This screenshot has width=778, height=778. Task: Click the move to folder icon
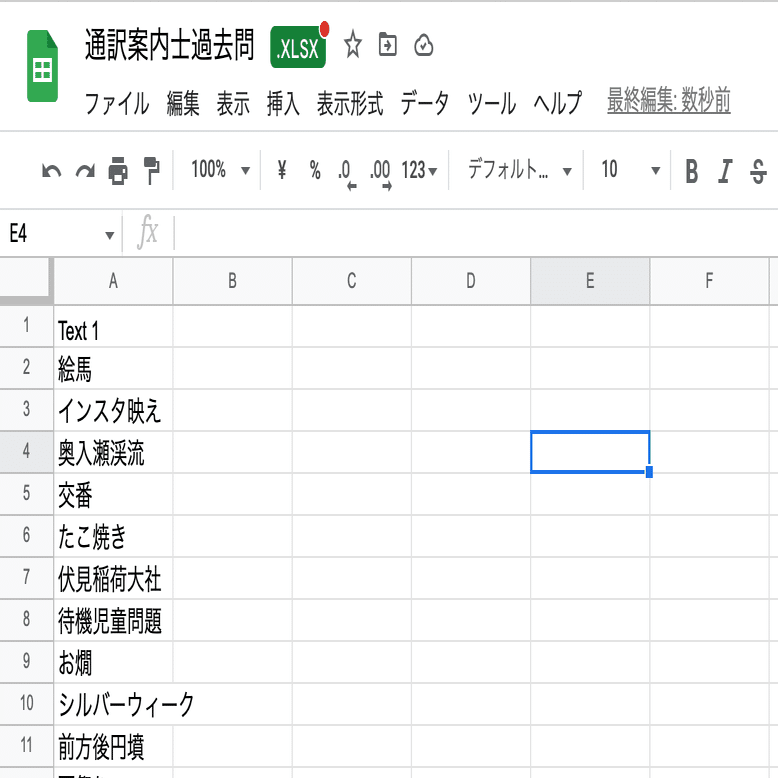click(x=388, y=45)
